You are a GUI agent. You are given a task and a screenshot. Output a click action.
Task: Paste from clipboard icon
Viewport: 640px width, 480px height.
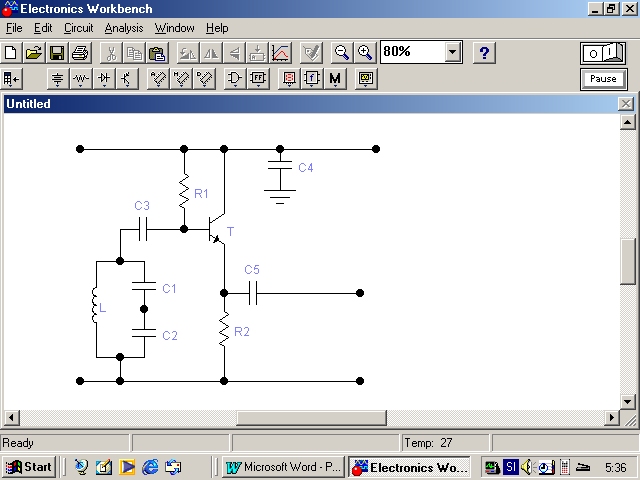tap(157, 53)
